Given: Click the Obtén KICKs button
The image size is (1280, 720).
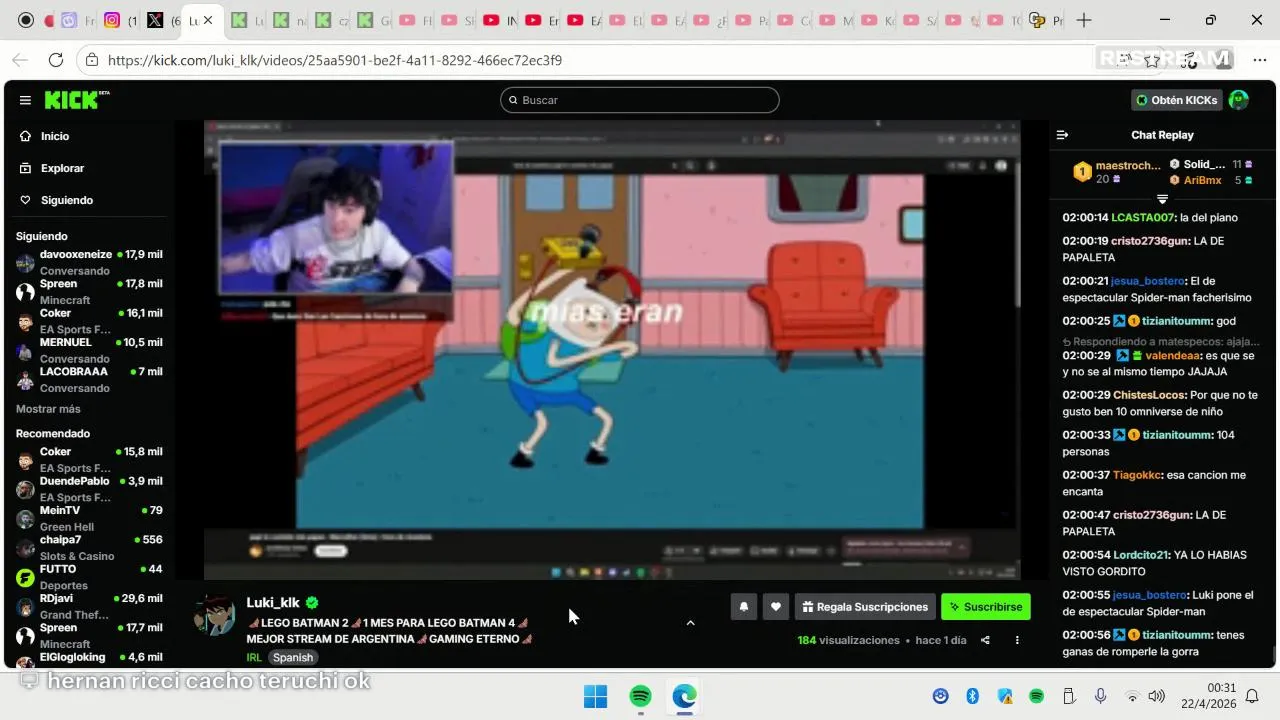Looking at the screenshot, I should pyautogui.click(x=1177, y=100).
